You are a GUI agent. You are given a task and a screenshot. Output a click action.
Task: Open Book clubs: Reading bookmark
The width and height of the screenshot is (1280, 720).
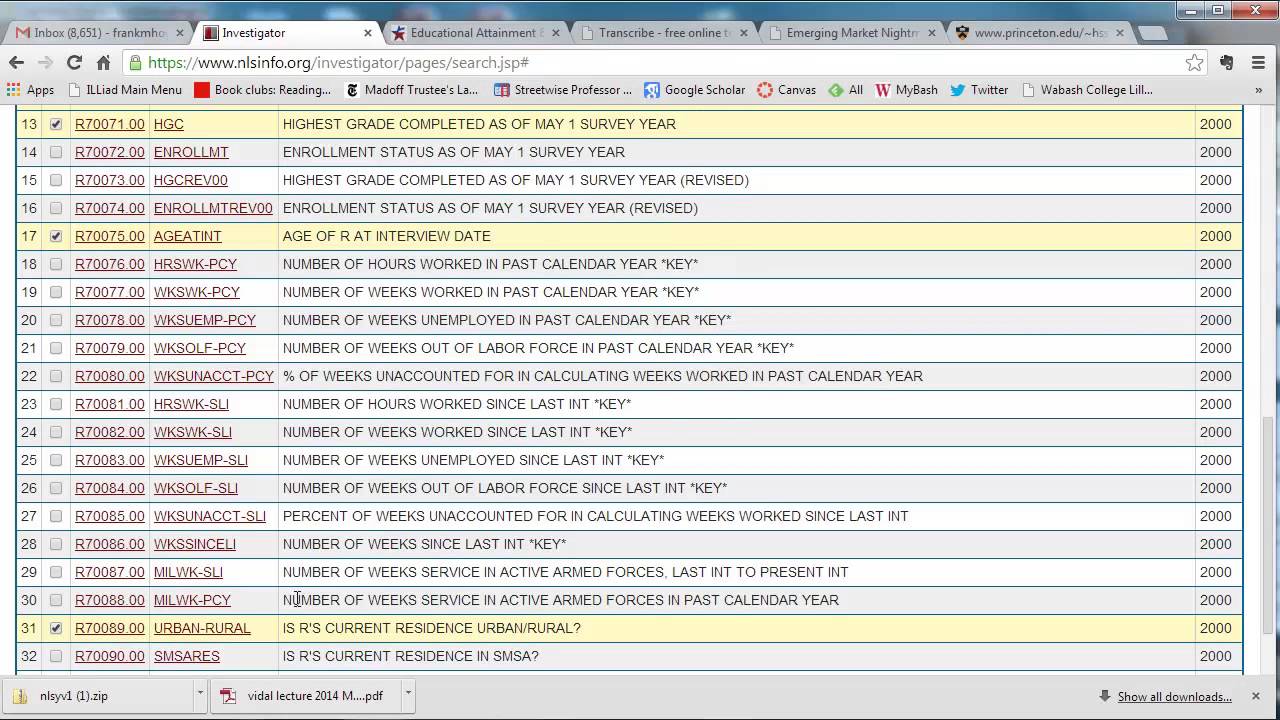tap(262, 90)
